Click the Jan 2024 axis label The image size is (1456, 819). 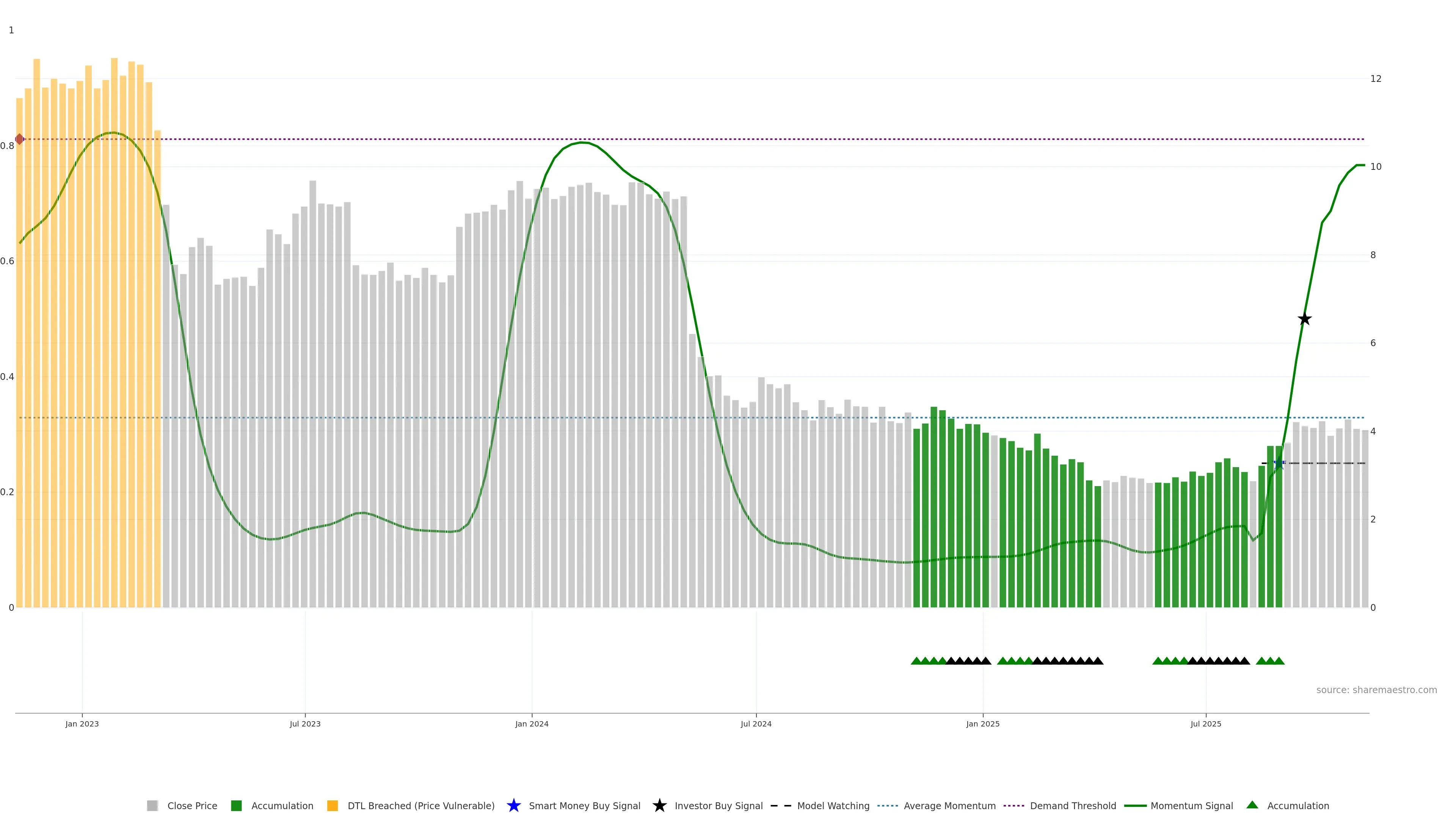[531, 723]
